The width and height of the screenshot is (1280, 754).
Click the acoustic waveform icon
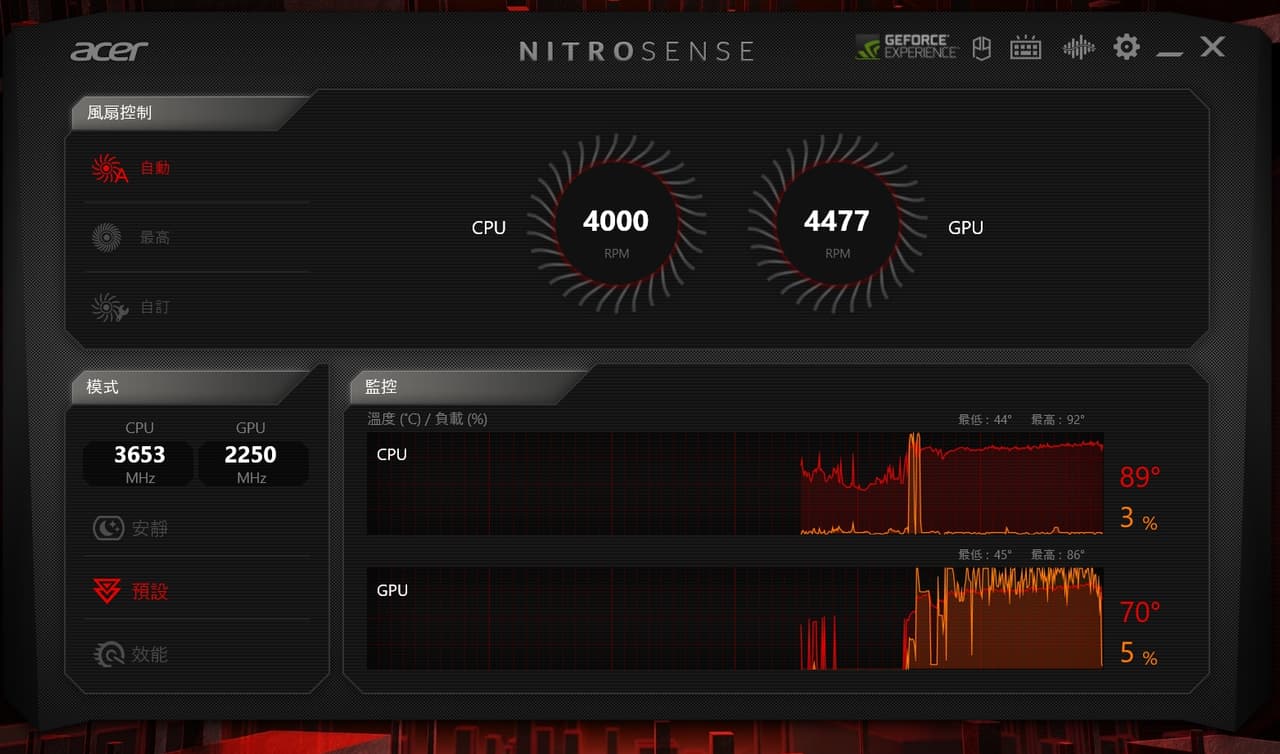[x=1078, y=46]
